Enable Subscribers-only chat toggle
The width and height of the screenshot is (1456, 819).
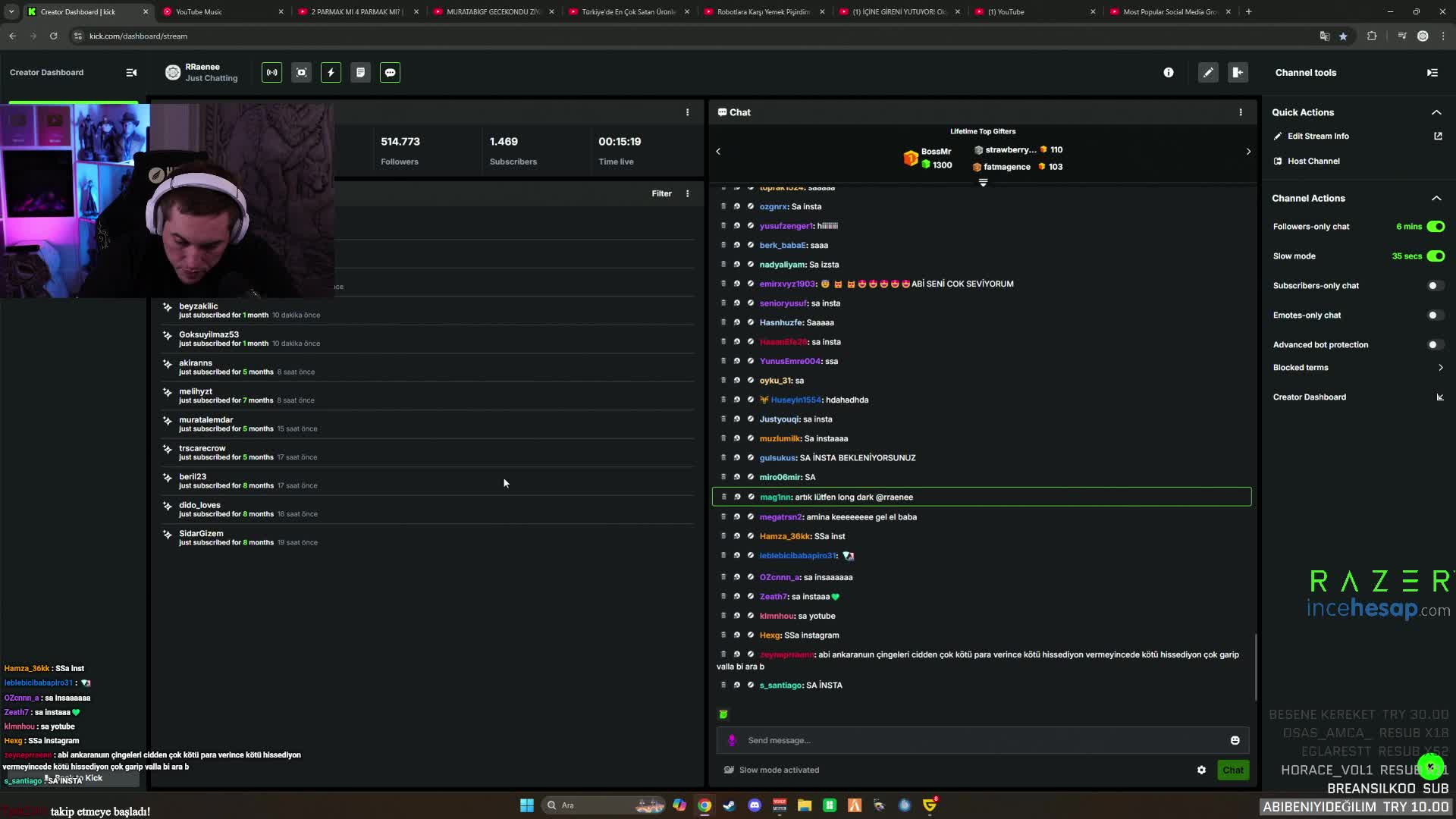(1435, 286)
